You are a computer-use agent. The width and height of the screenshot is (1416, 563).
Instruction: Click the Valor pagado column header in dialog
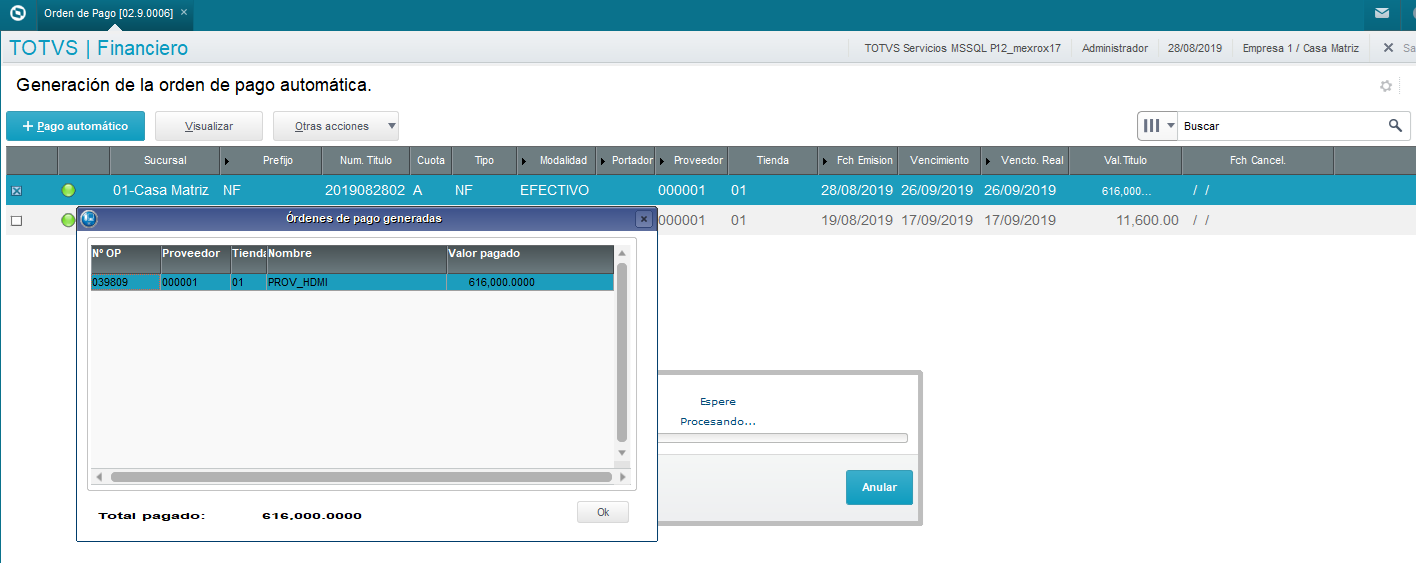(530, 259)
